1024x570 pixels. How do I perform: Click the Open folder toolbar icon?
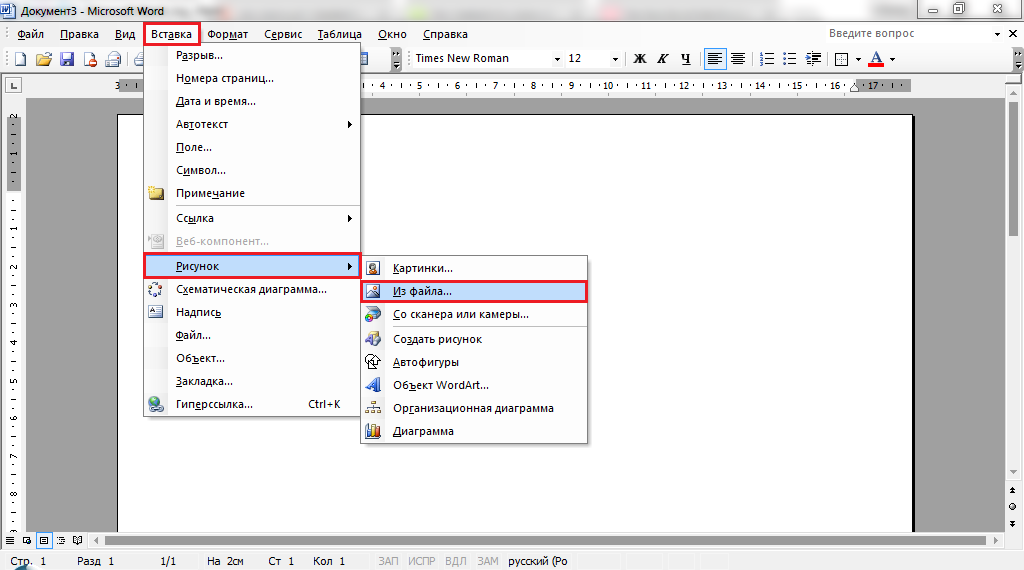[43, 59]
